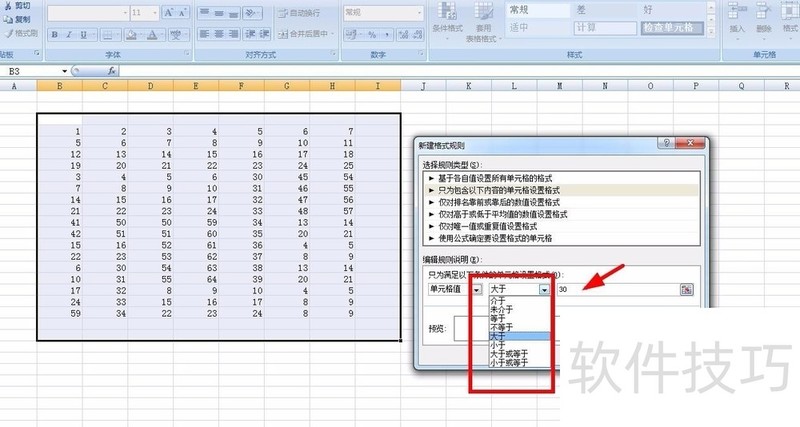
Task: Choose rule type 仅对高于或低于平均值的数值设置格式
Action: click(x=561, y=214)
